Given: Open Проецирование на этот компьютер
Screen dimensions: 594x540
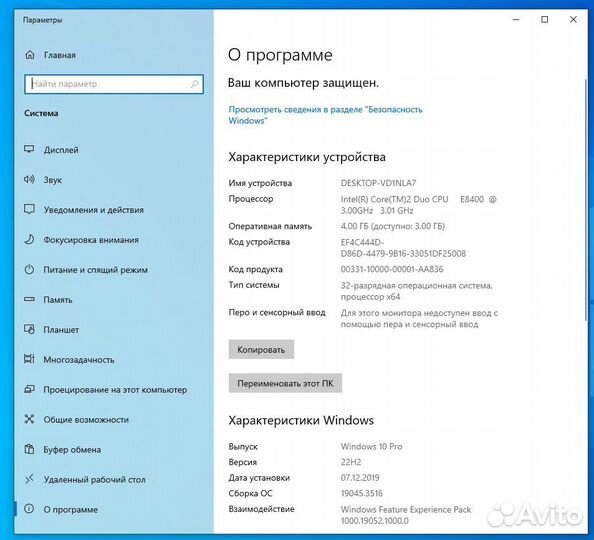Looking at the screenshot, I should click(x=114, y=390).
